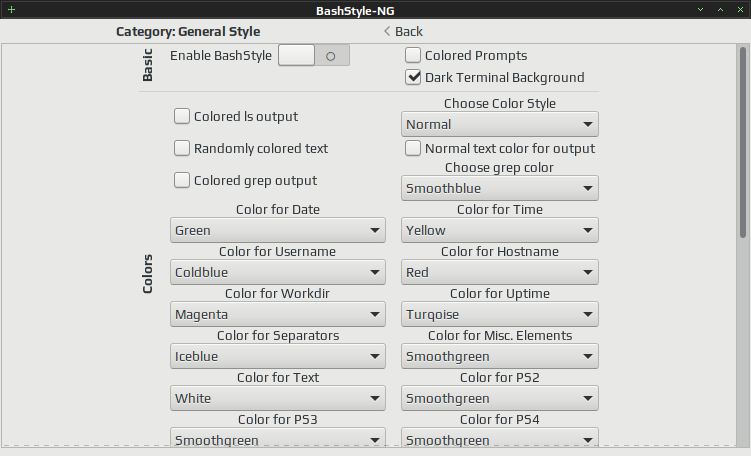The width and height of the screenshot is (751, 456).
Task: Open Color for Text dropdown
Action: 278,398
